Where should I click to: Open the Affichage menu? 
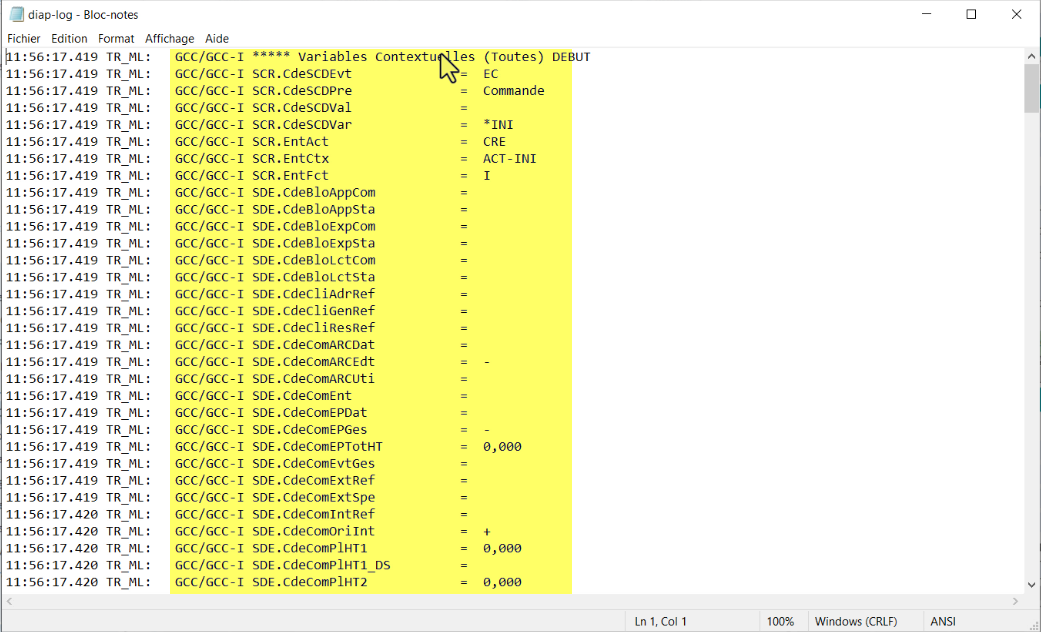(x=170, y=38)
